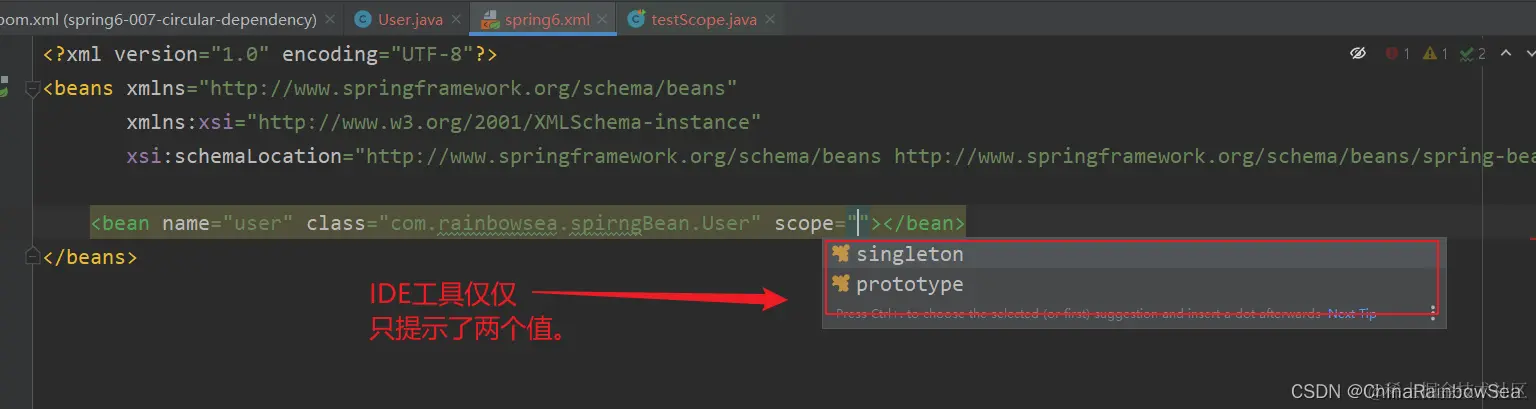Click the User.java class icon
Image resolution: width=1536 pixels, height=409 pixels.
click(x=362, y=19)
